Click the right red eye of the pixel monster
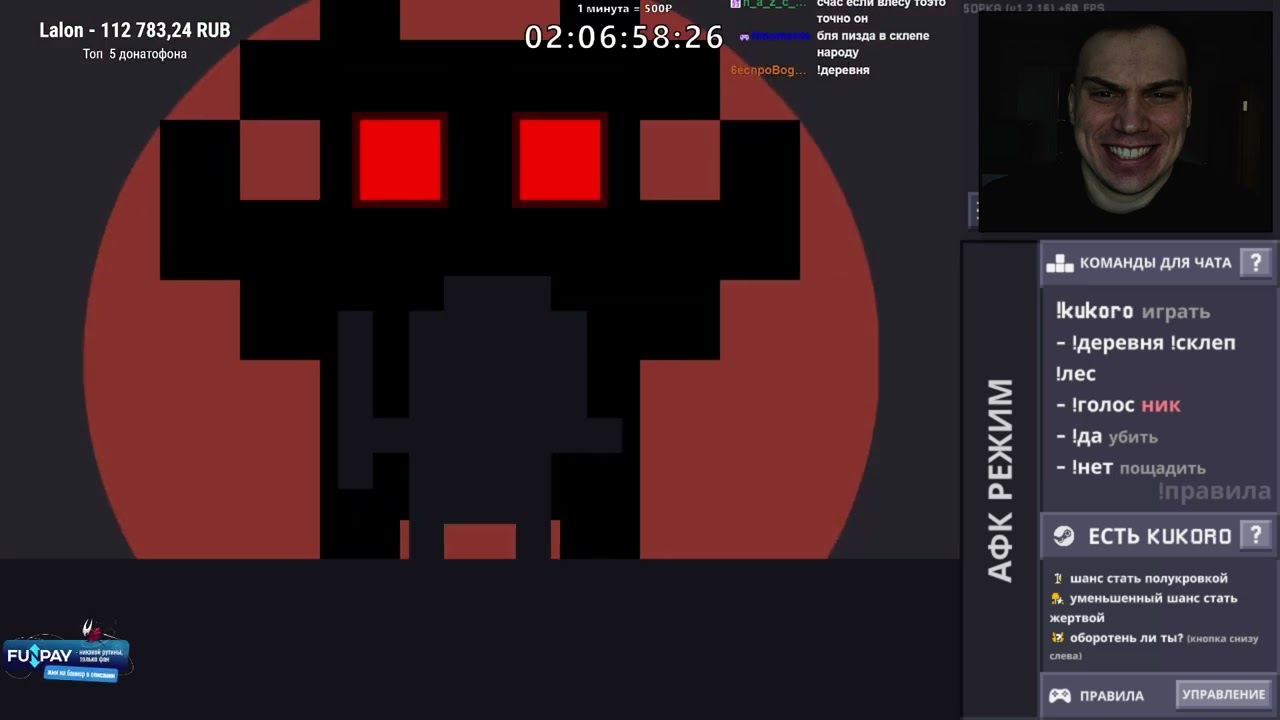The height and width of the screenshot is (720, 1280). [560, 160]
